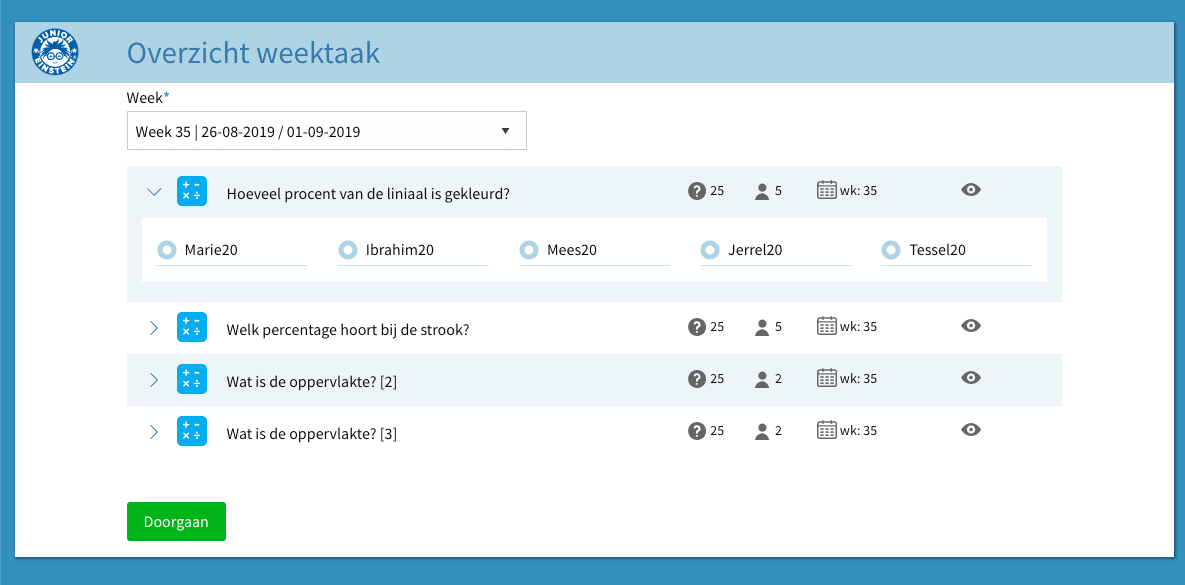Select the Marie20 radio button
The width and height of the screenshot is (1185, 585).
(x=167, y=250)
